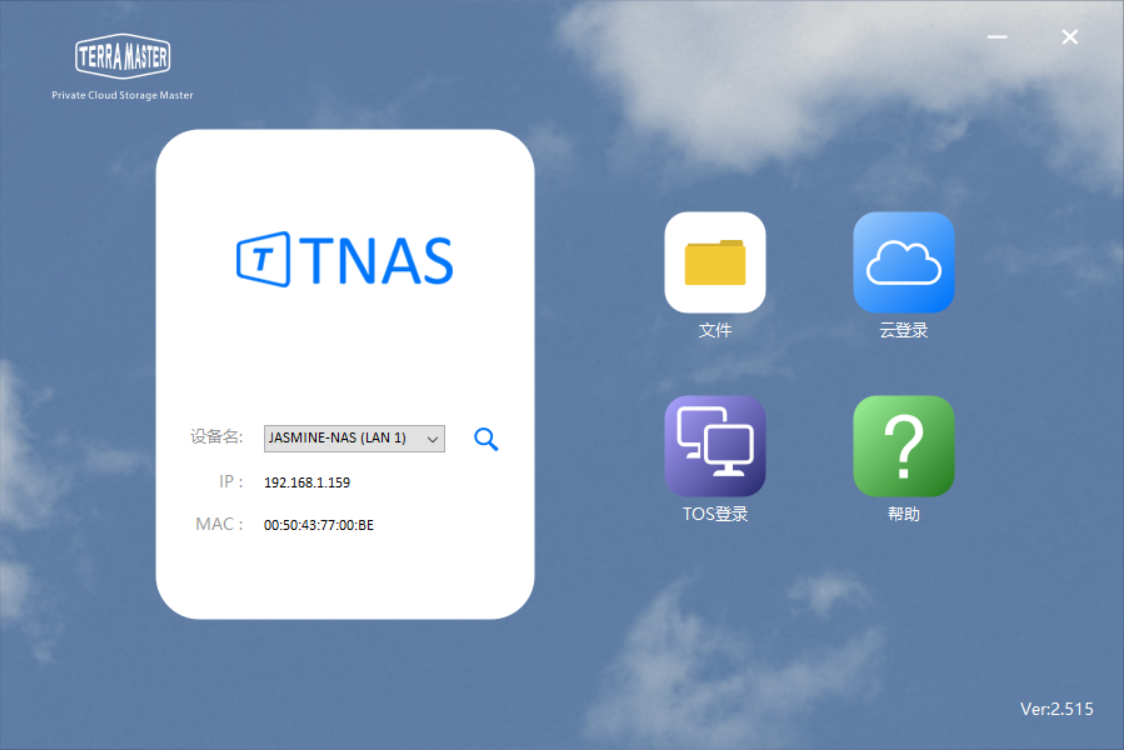Click the TOS登录 label text
Screen dimensions: 1124x750
pos(715,514)
